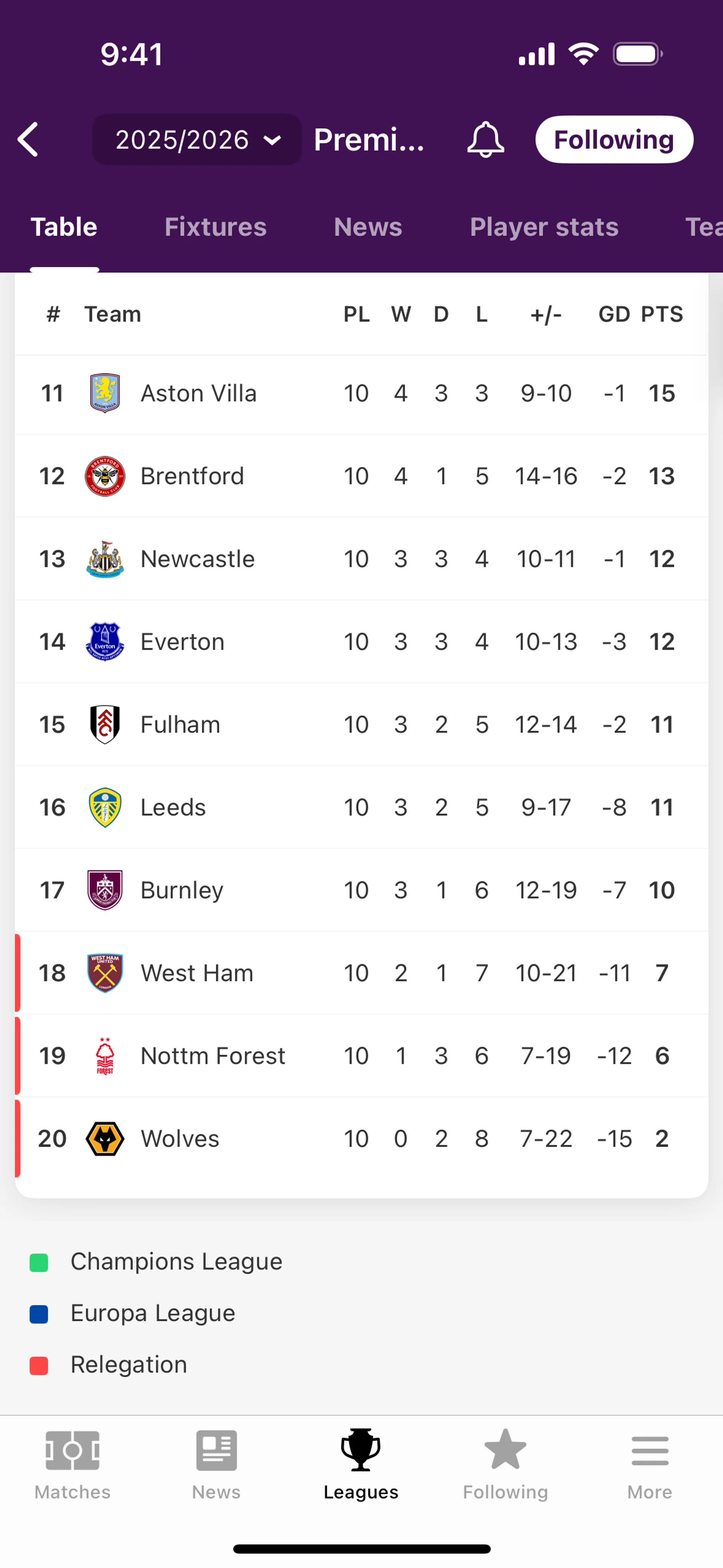Open the Newcastle team row
723x1568 pixels.
198,559
